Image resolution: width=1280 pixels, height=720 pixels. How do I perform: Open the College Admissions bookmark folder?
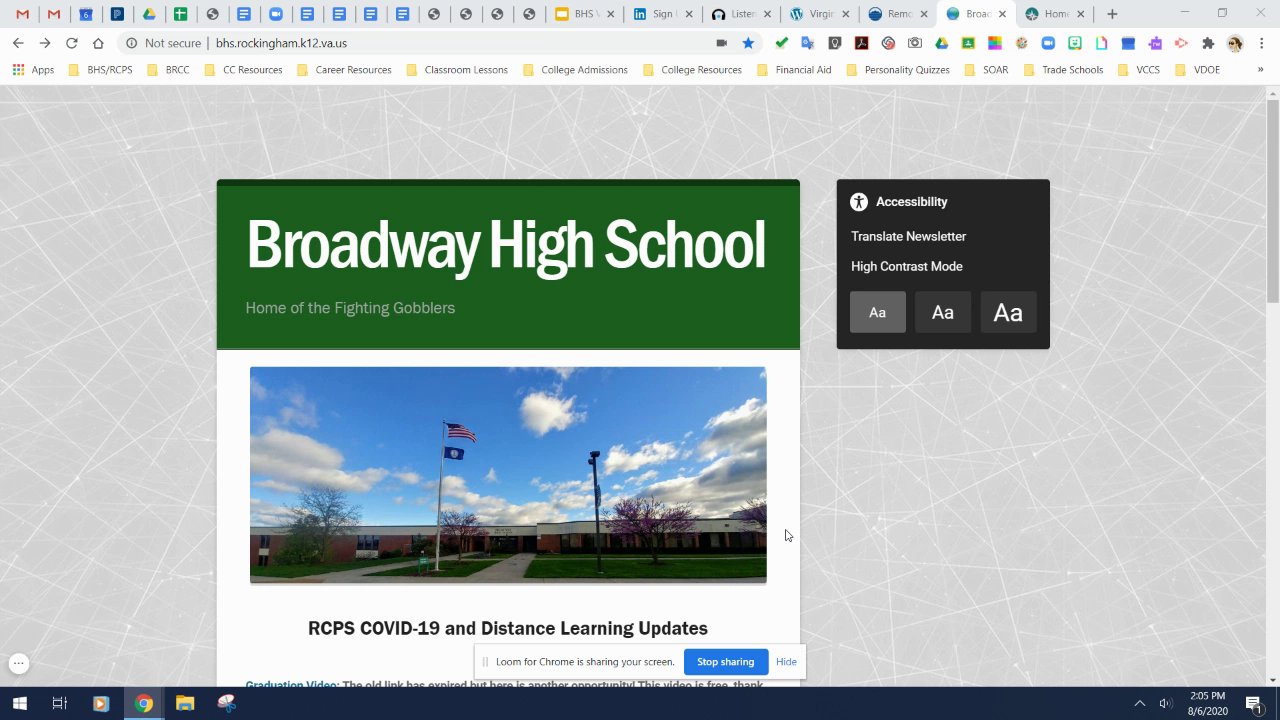[x=575, y=70]
